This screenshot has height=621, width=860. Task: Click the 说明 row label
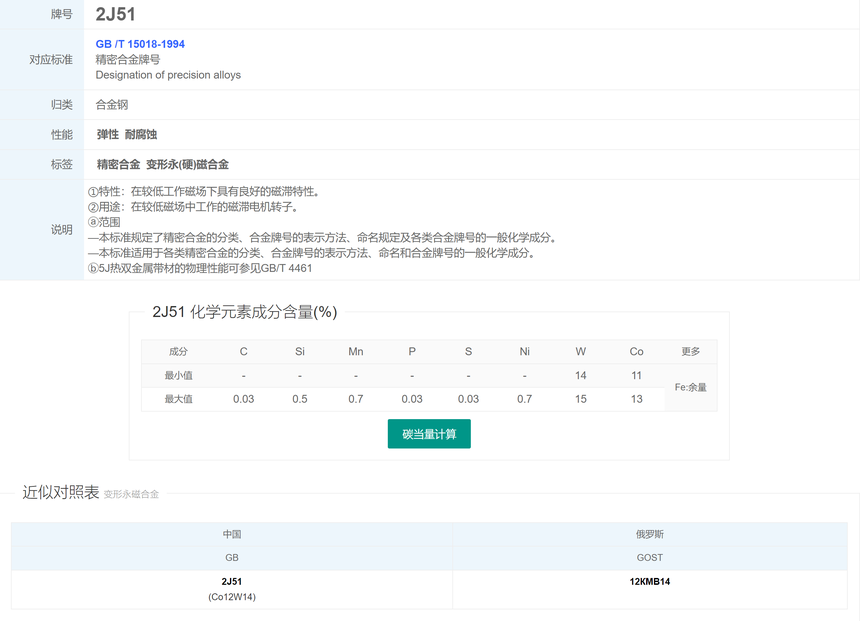61,230
